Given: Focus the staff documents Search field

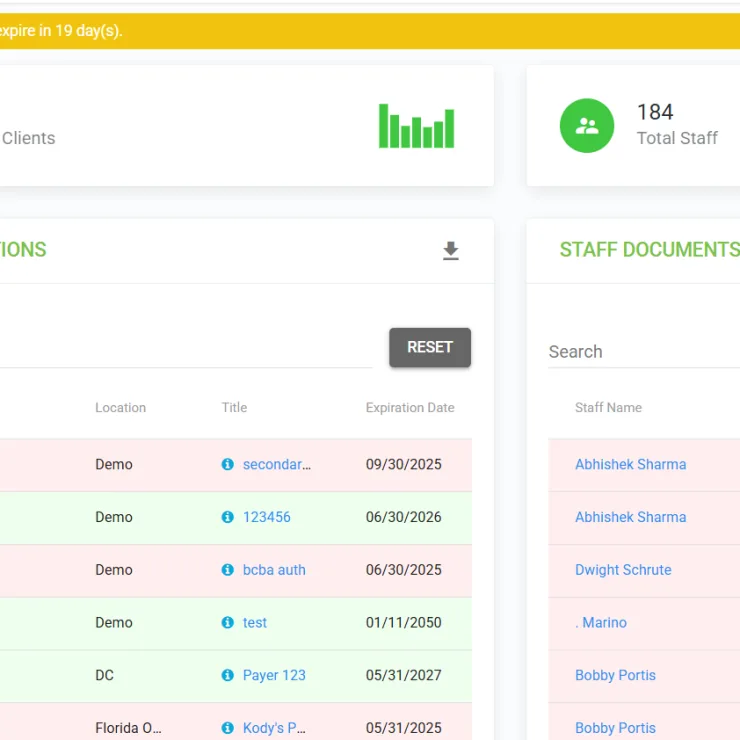Looking at the screenshot, I should pyautogui.click(x=644, y=352).
